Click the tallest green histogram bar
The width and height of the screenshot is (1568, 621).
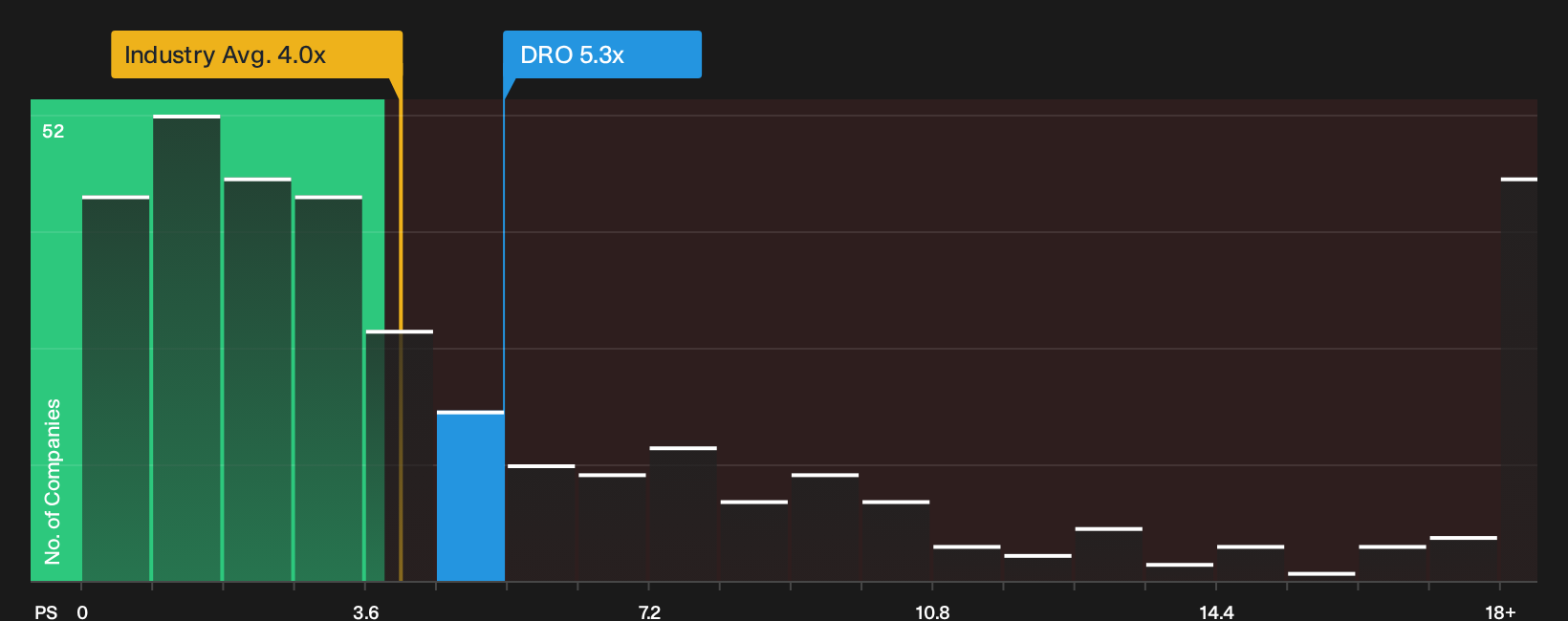click(x=186, y=348)
